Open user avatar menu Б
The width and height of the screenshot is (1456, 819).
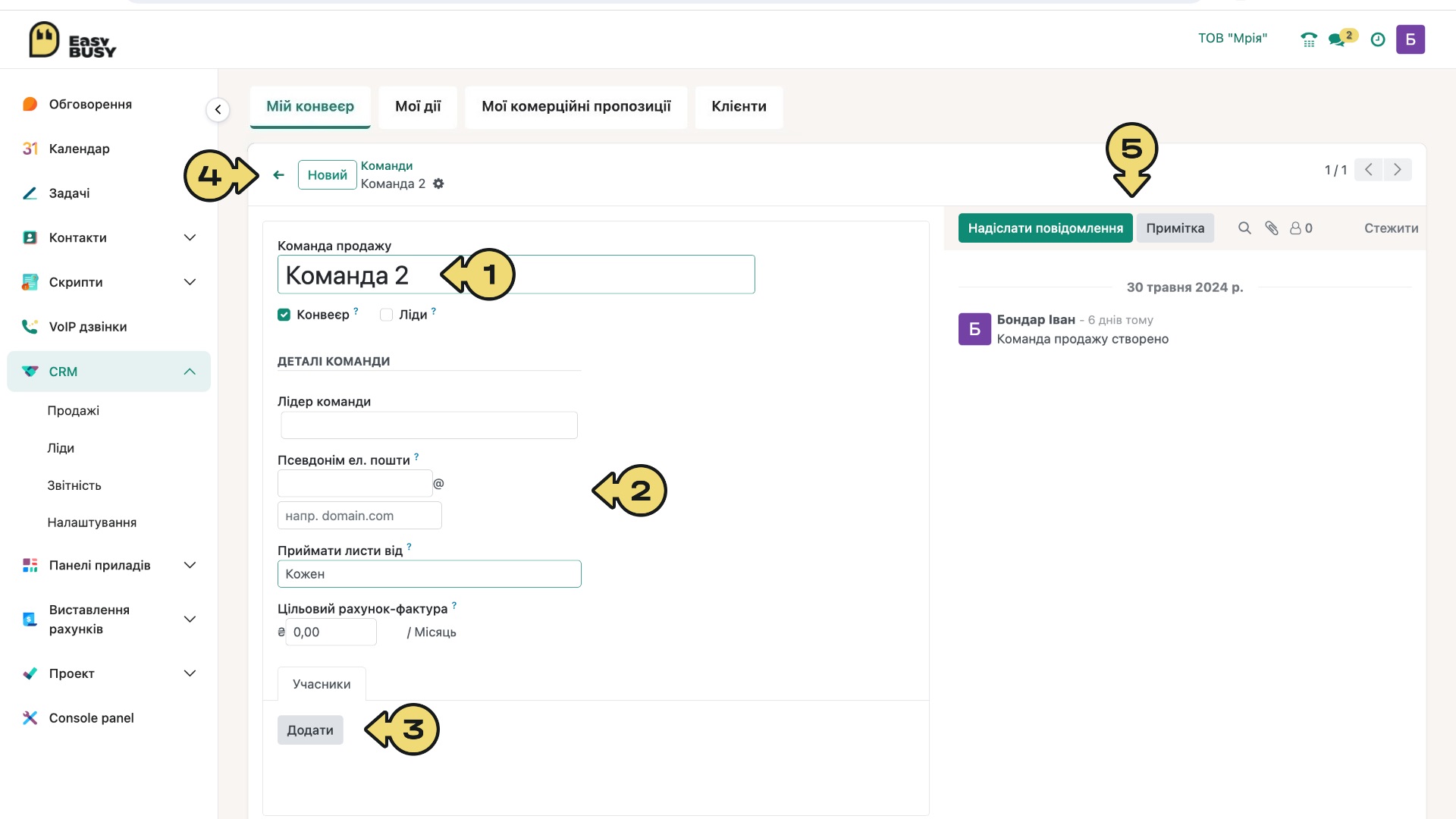click(1410, 39)
